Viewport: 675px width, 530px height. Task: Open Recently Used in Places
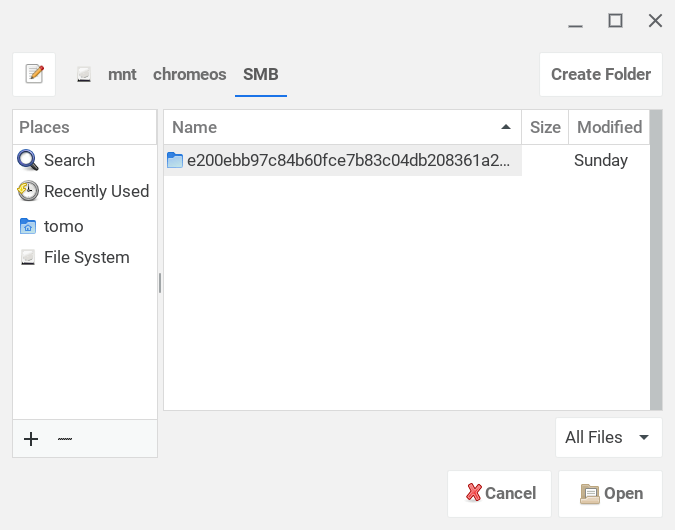tap(85, 191)
